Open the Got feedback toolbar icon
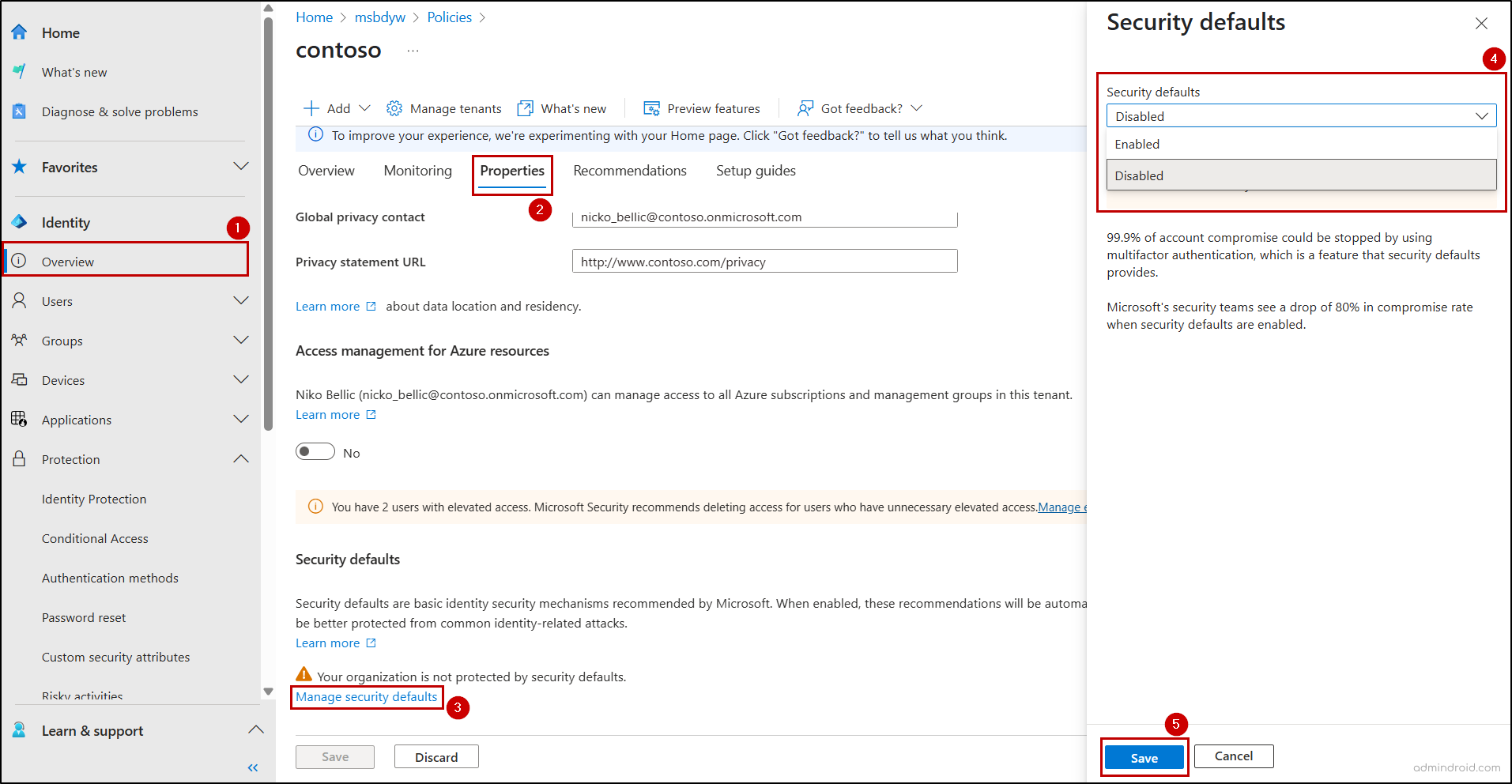 (x=804, y=107)
